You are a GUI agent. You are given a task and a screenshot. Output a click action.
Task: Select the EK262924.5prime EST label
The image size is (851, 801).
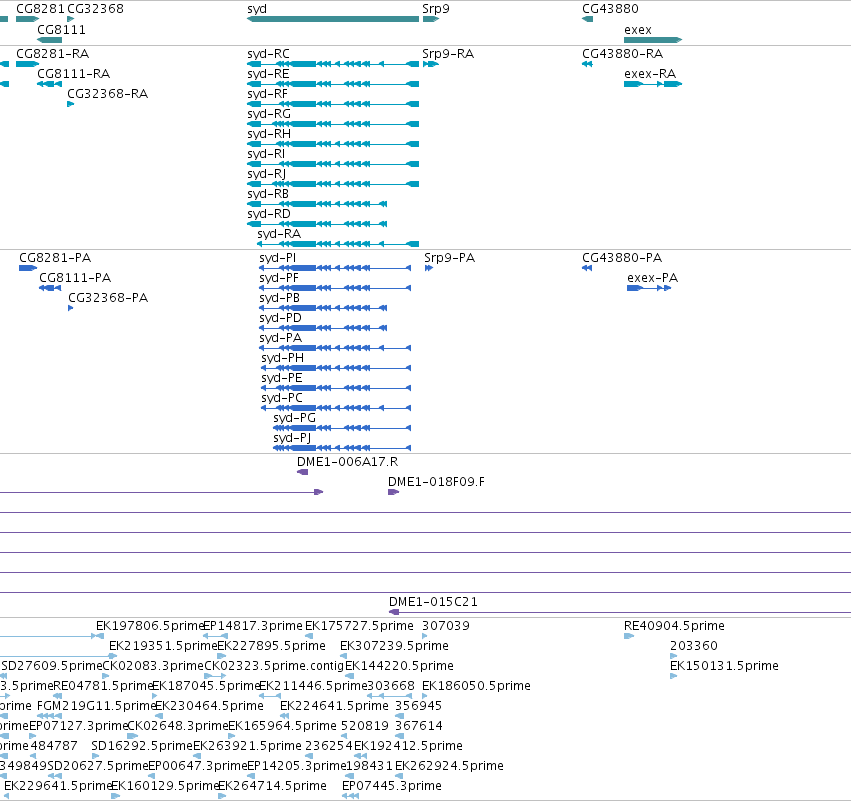click(449, 766)
